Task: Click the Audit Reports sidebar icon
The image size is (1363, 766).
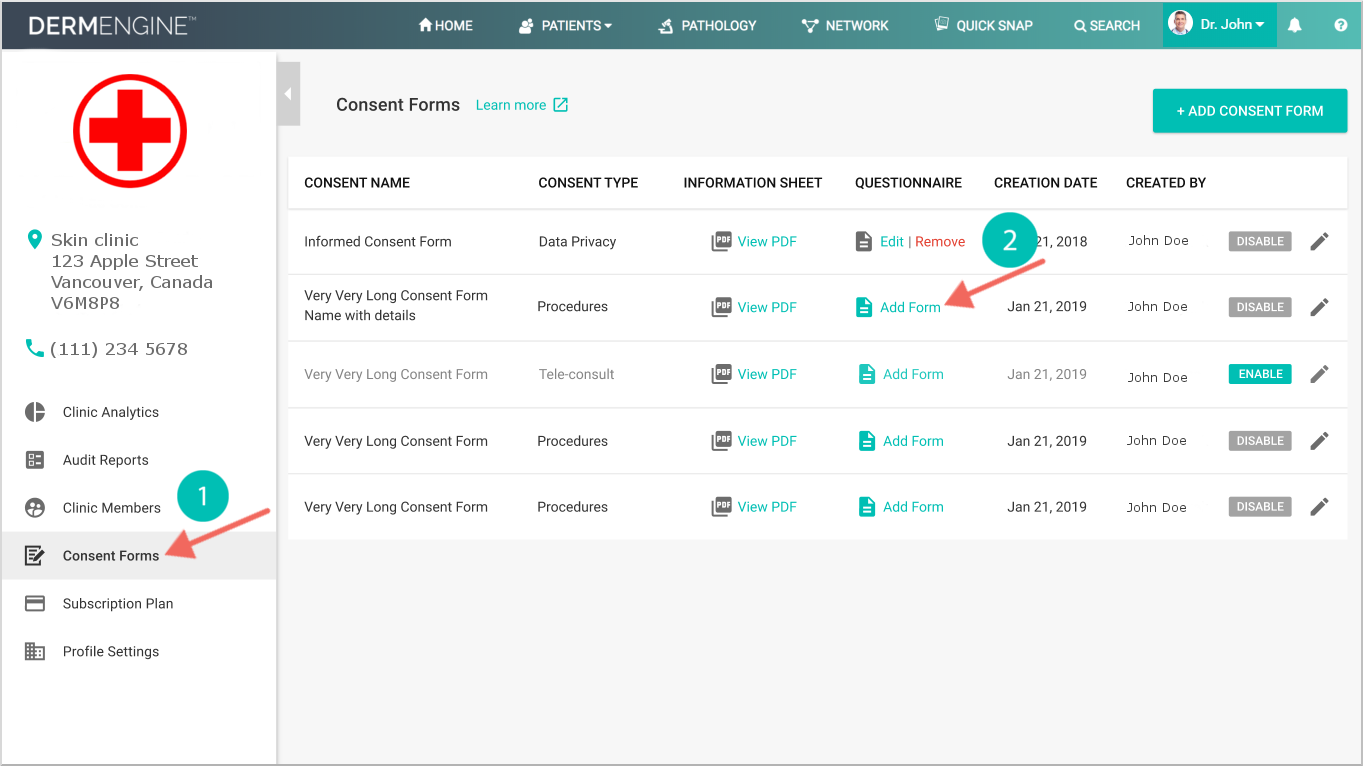Action: click(35, 460)
